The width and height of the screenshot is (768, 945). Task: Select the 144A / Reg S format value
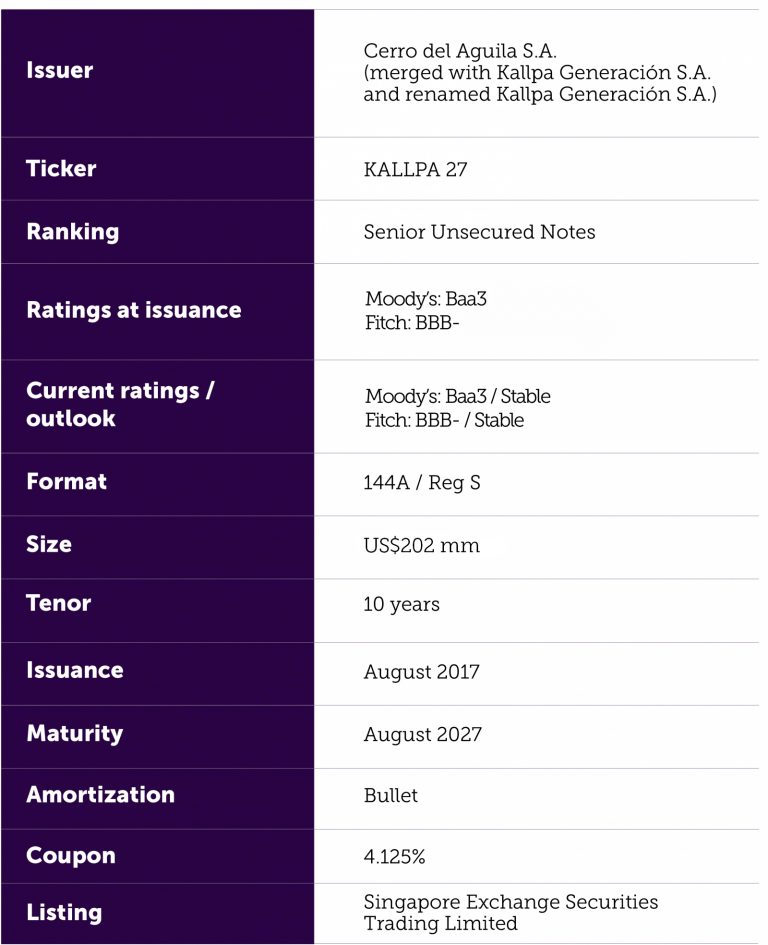pos(422,482)
